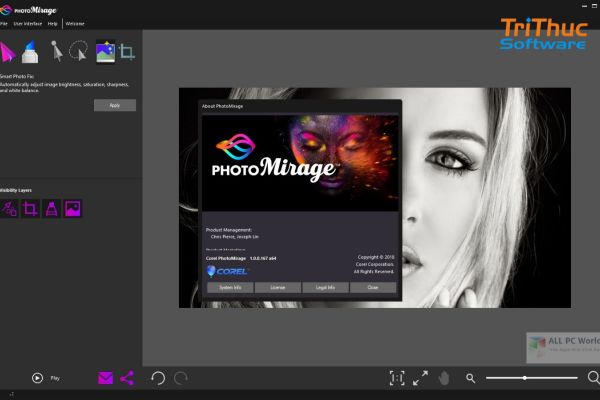Image resolution: width=600 pixels, height=400 pixels.
Task: Fit image to window with the arrows icon
Action: 421,378
